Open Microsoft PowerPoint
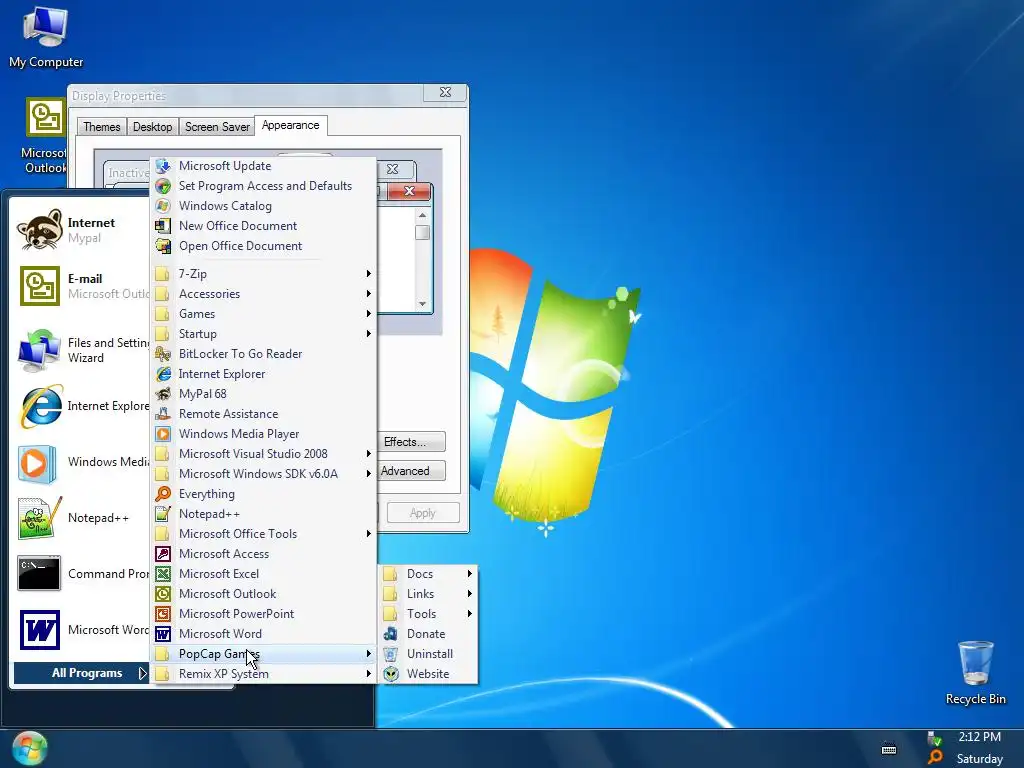This screenshot has width=1024, height=768. (x=264, y=614)
